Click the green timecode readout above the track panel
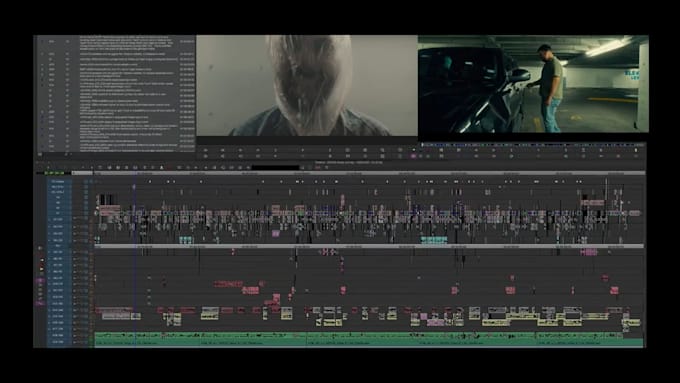680x383 pixels. [54, 173]
